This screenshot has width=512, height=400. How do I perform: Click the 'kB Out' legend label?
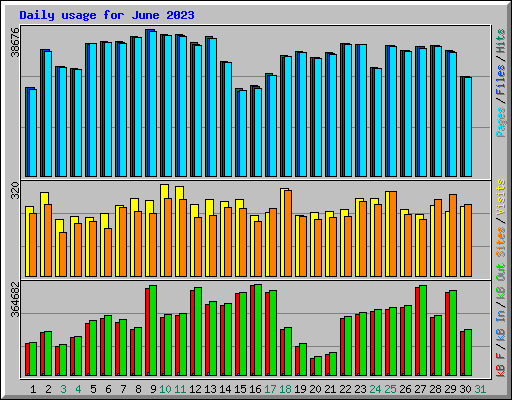(x=501, y=282)
